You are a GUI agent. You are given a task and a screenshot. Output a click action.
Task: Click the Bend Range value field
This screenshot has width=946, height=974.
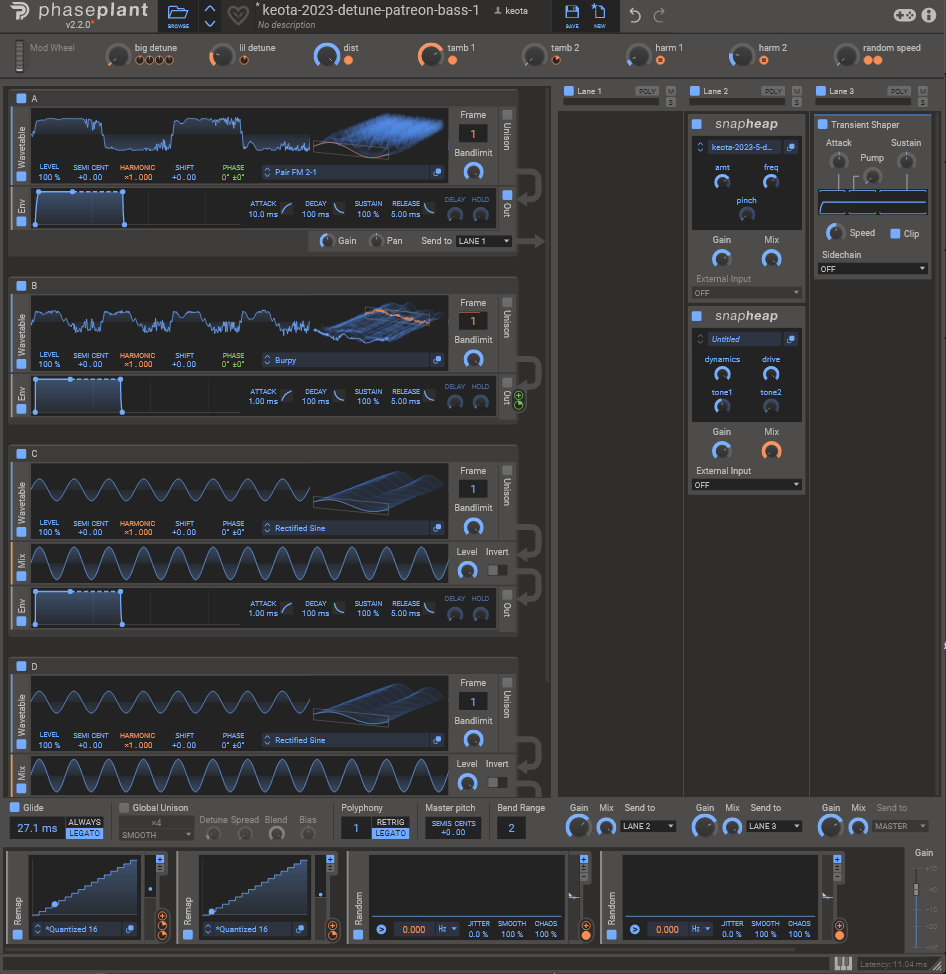511,827
